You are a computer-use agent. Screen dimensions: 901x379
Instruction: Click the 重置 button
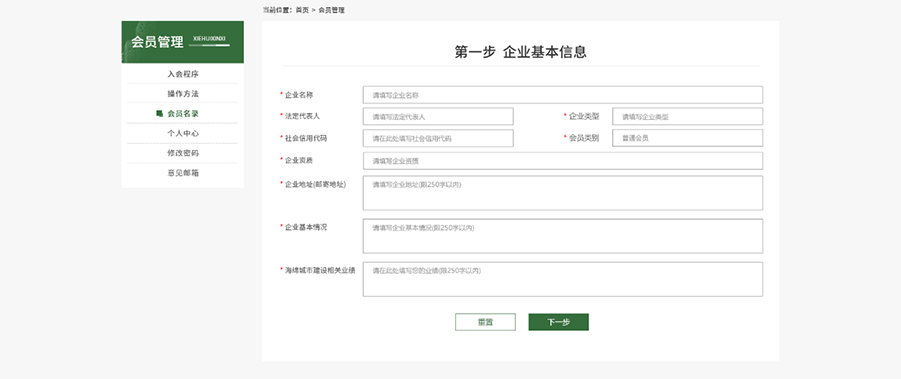[x=485, y=322]
